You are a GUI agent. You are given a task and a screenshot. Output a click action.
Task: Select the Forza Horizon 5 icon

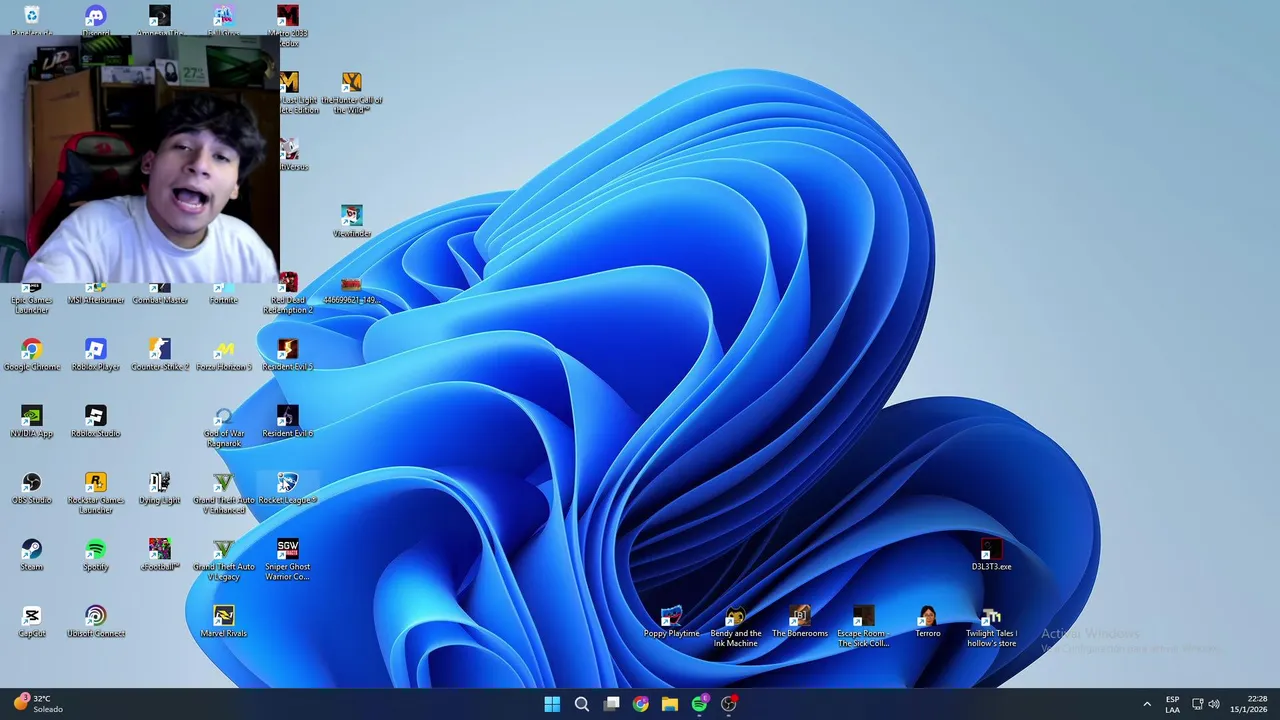click(x=223, y=354)
